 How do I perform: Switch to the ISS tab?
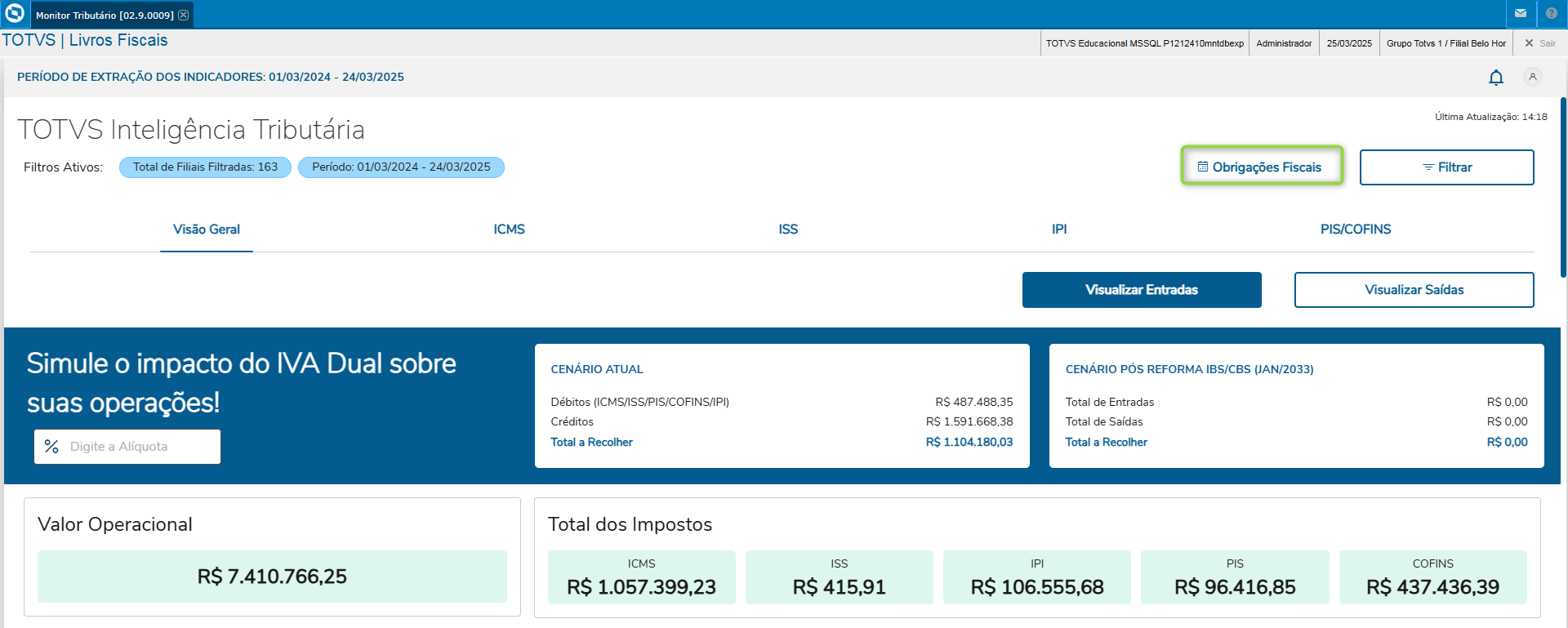788,229
